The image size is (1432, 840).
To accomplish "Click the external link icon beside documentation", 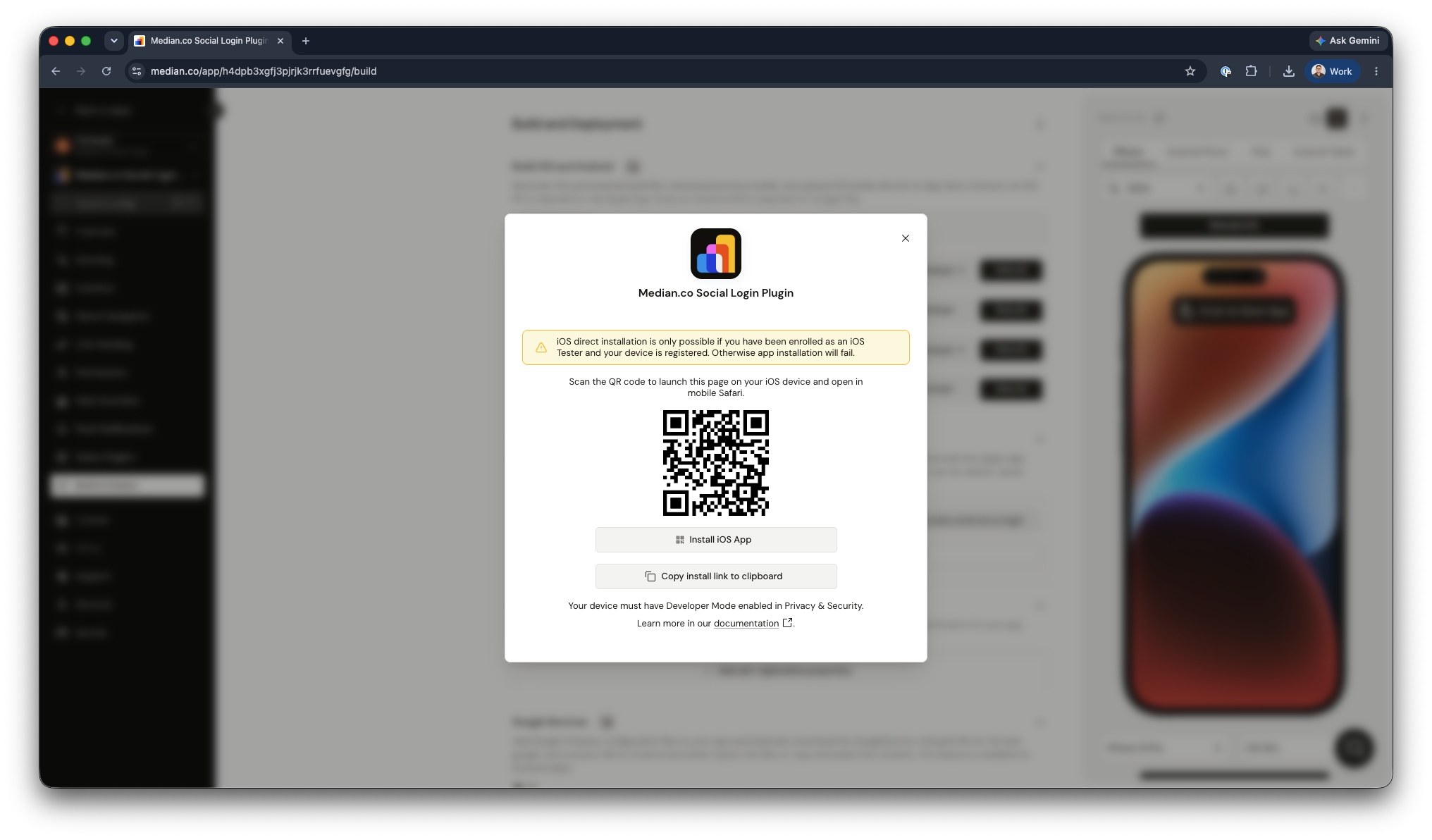I will (x=787, y=623).
